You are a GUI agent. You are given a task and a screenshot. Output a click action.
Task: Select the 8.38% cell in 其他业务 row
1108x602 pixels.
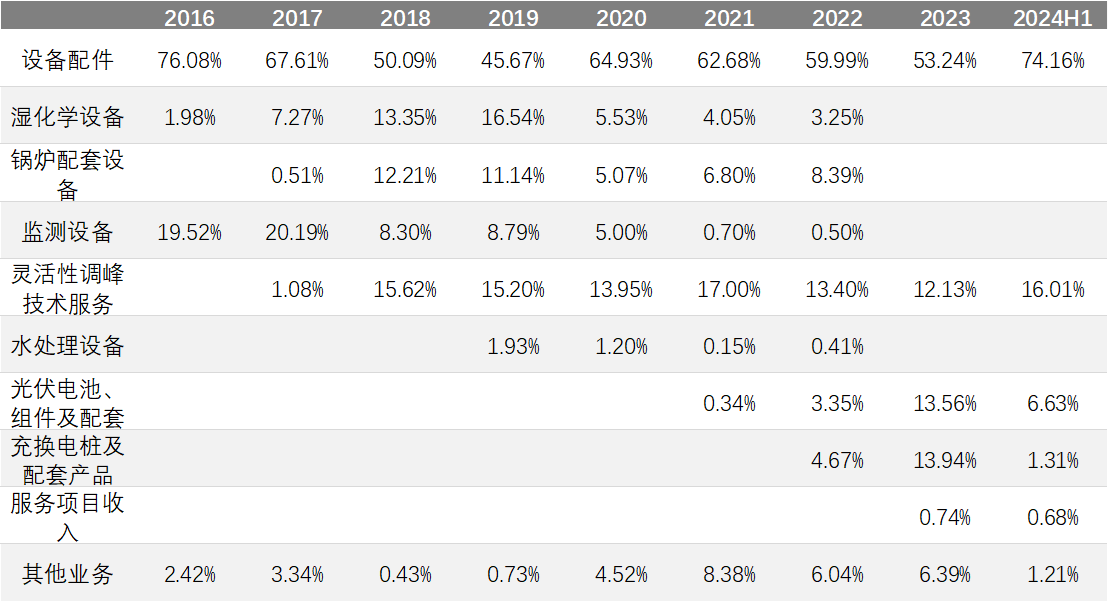(729, 575)
